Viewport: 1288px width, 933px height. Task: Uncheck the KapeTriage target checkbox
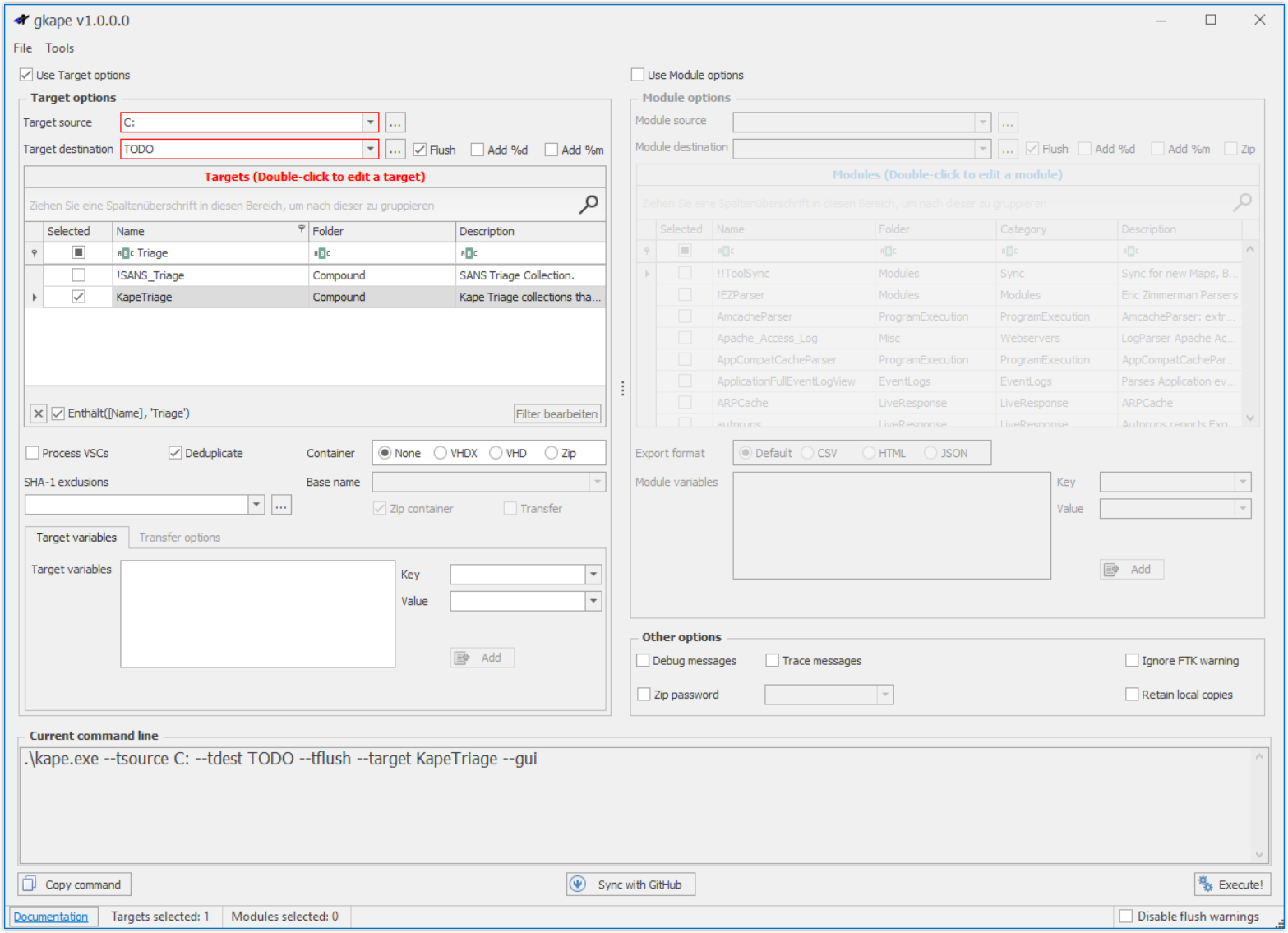point(78,297)
